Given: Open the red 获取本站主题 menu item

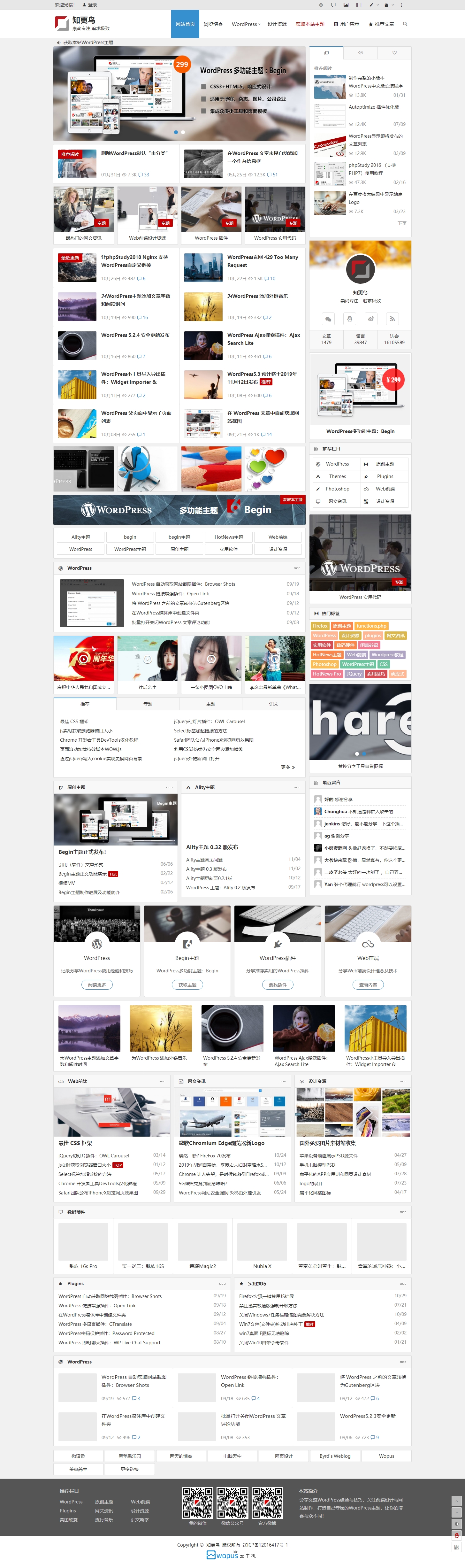Looking at the screenshot, I should tap(310, 24).
